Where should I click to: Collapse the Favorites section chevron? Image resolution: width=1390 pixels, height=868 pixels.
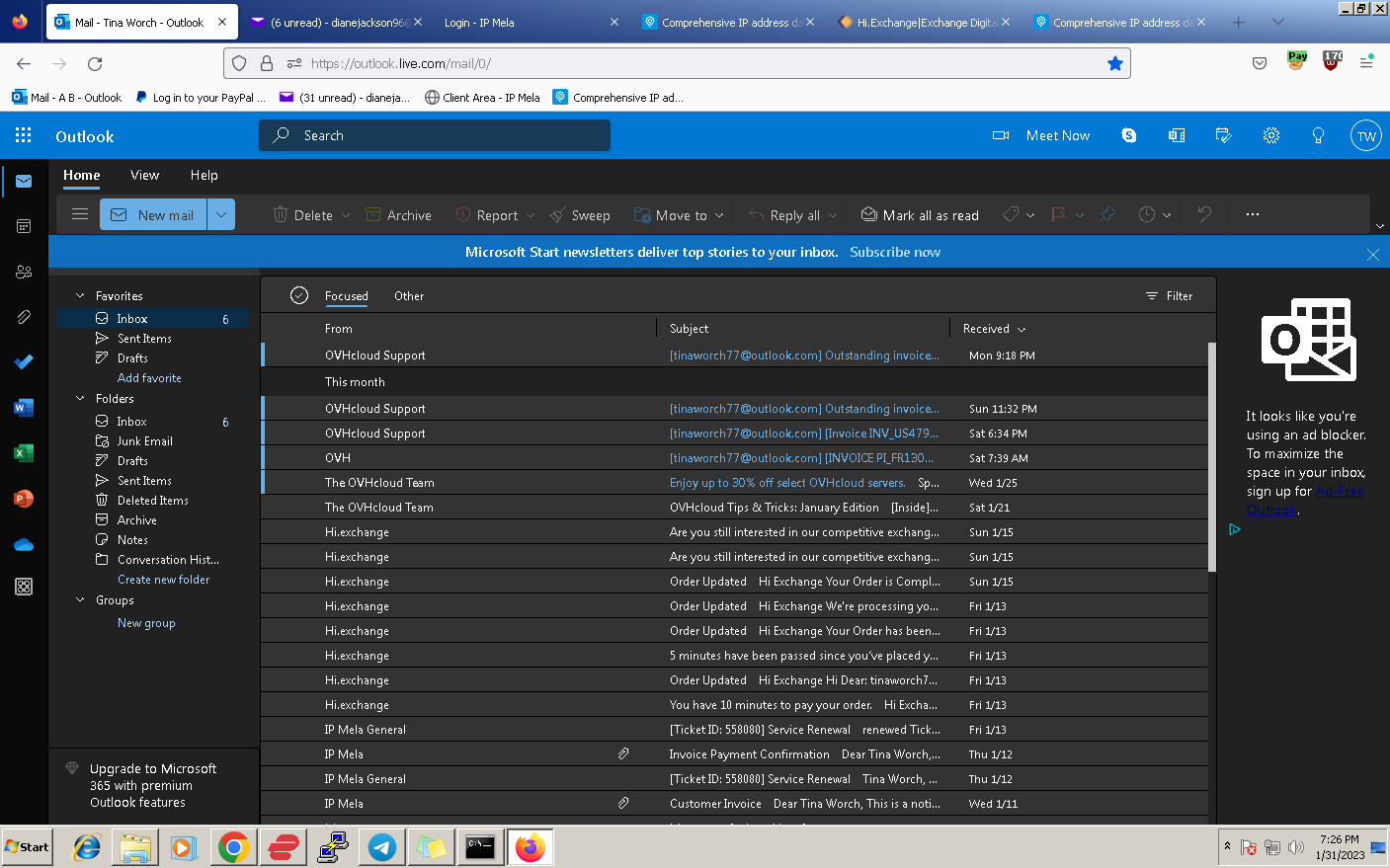pyautogui.click(x=80, y=295)
